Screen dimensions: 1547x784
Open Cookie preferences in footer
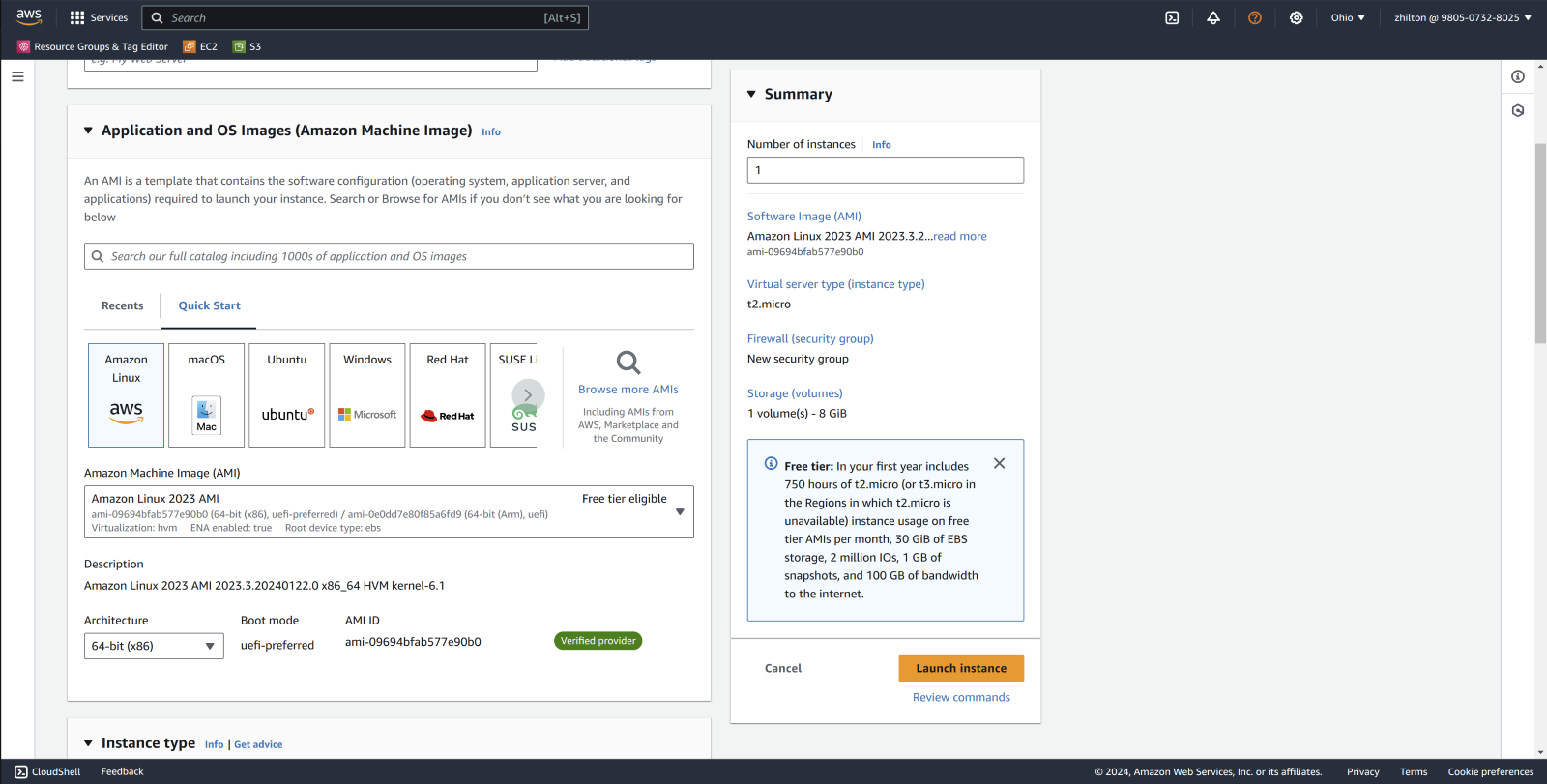tap(1491, 771)
